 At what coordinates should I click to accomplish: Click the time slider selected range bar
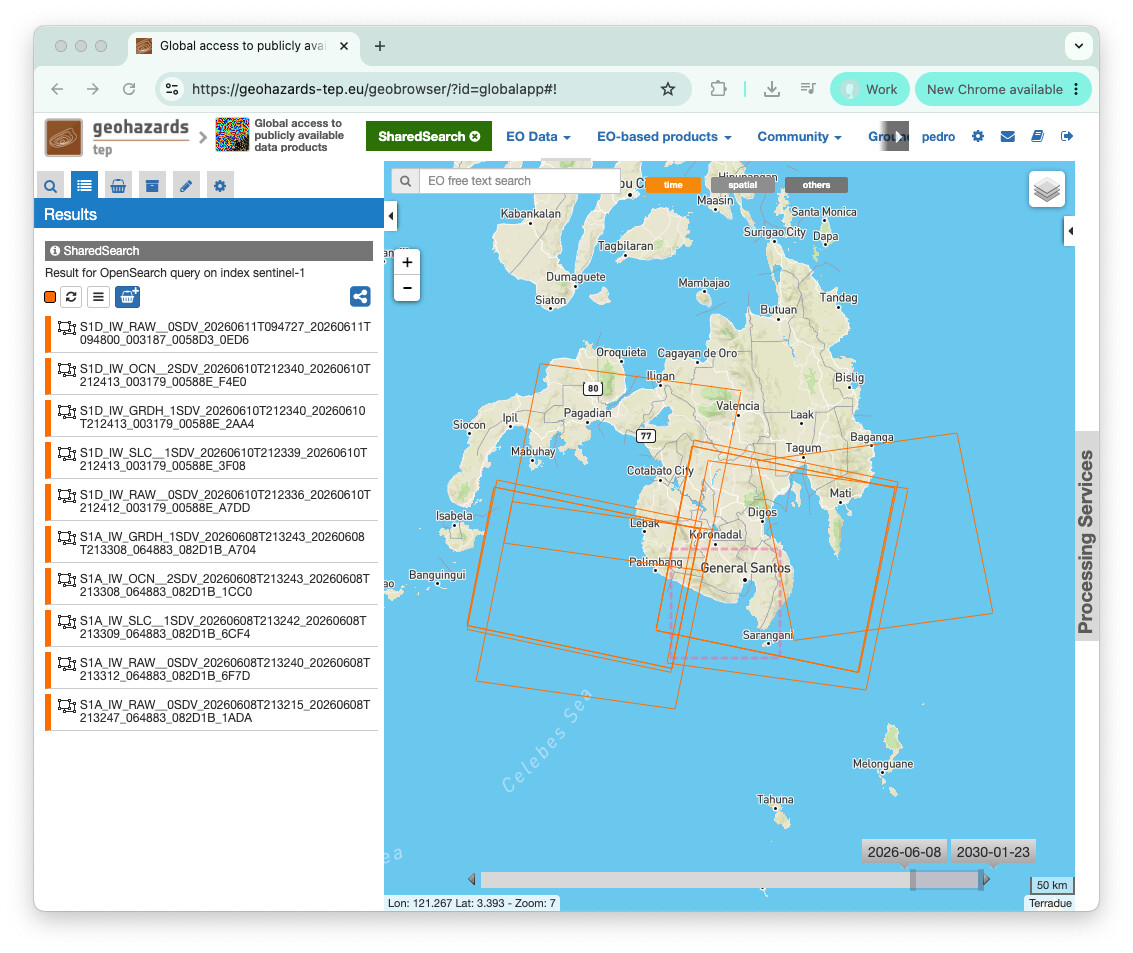[947, 879]
